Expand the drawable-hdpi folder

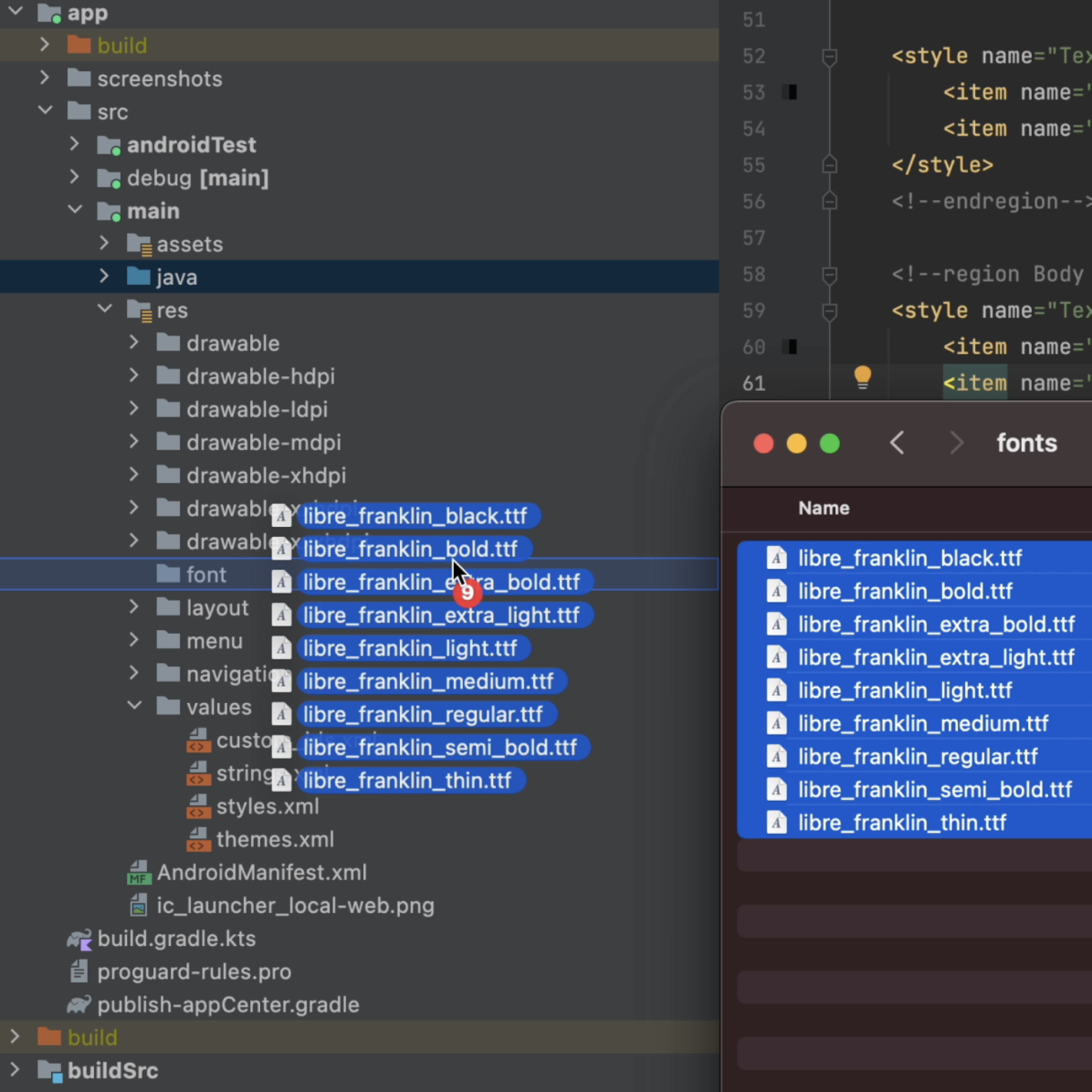134,376
